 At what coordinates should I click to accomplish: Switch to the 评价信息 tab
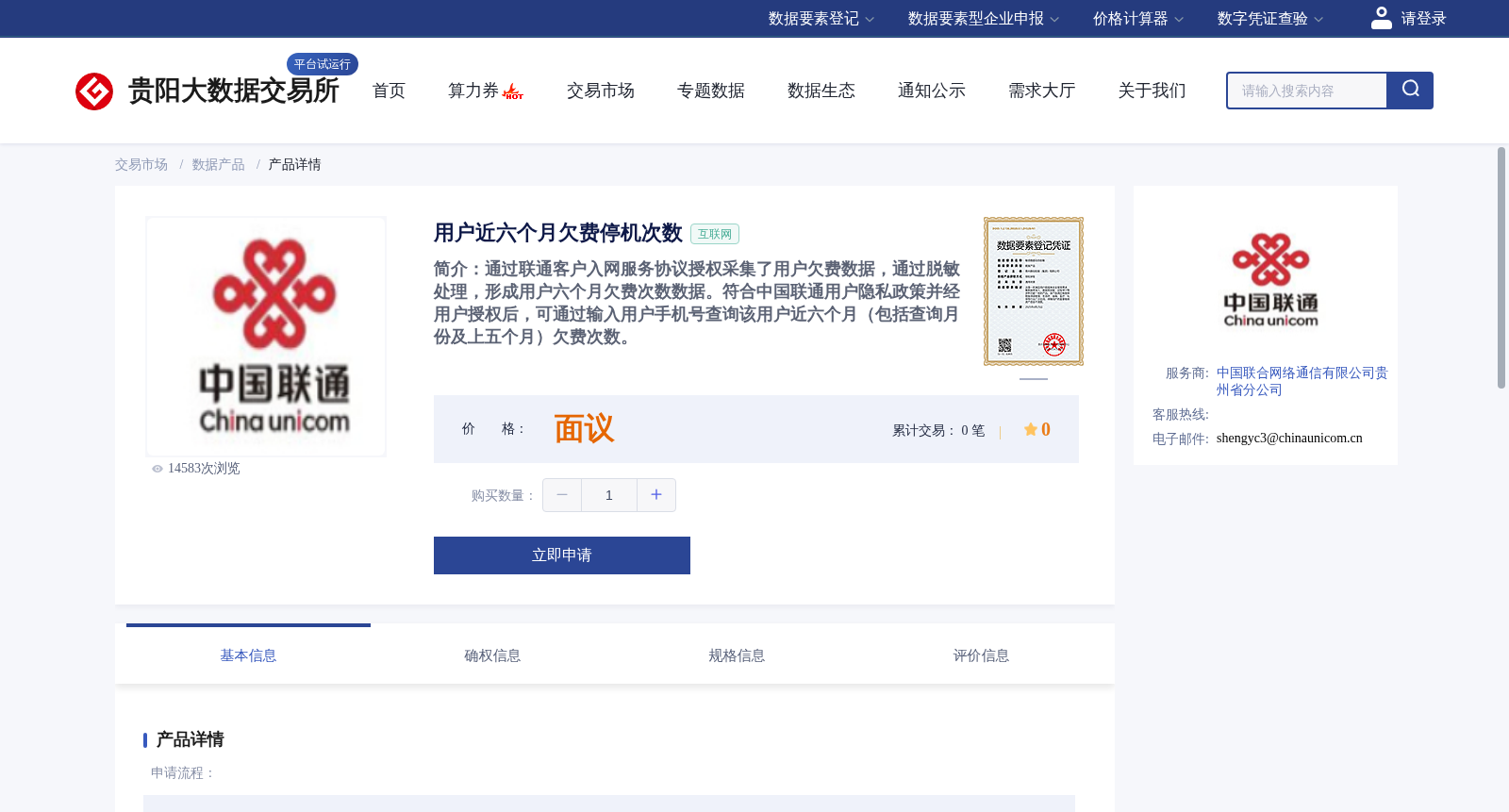tap(981, 655)
